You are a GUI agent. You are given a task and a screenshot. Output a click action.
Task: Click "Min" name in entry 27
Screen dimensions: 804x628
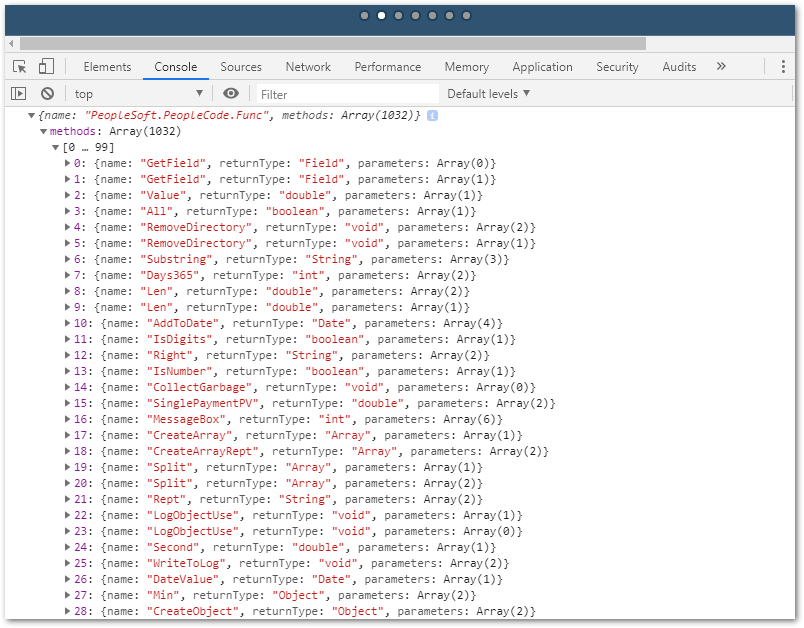[163, 595]
